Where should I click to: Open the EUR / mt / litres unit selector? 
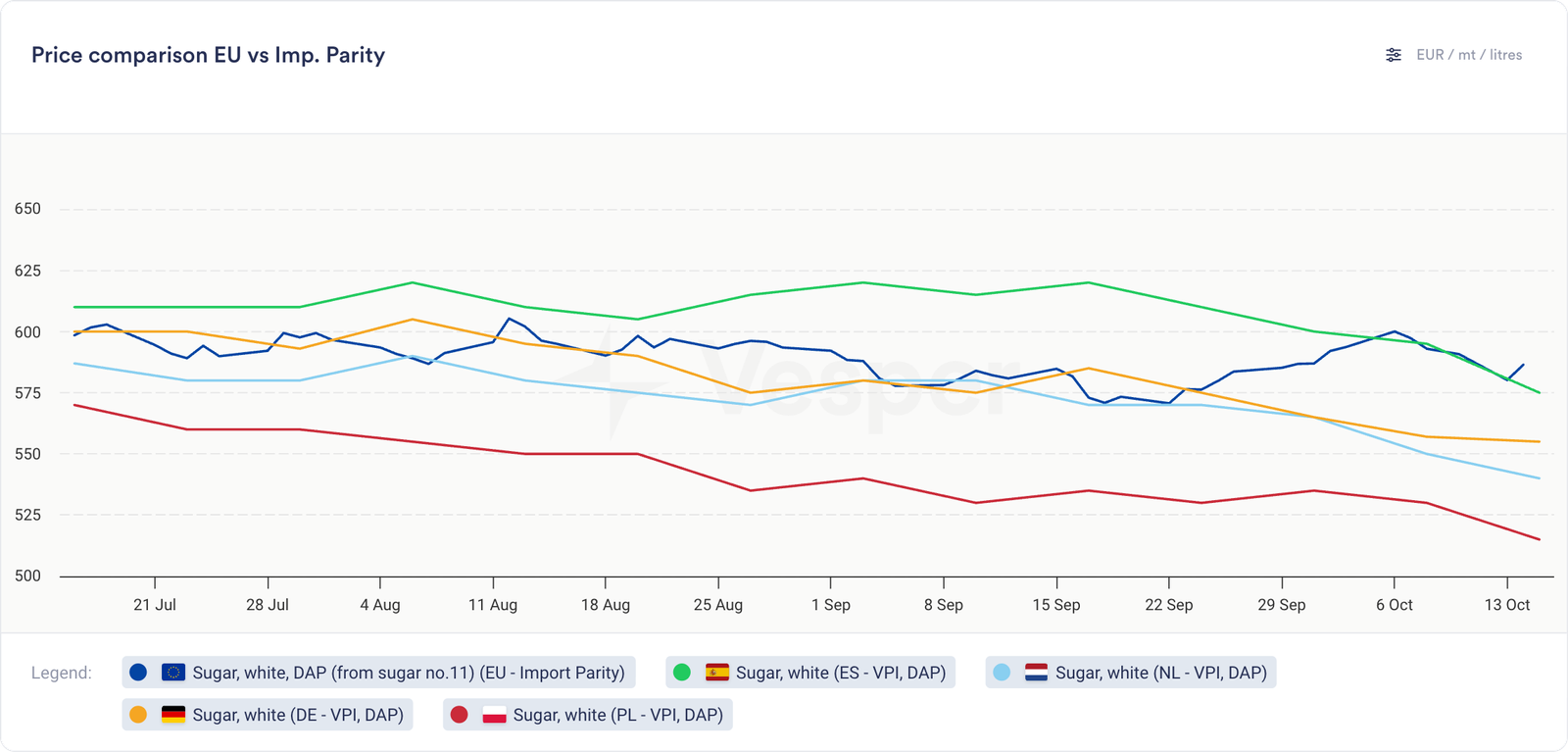1468,55
